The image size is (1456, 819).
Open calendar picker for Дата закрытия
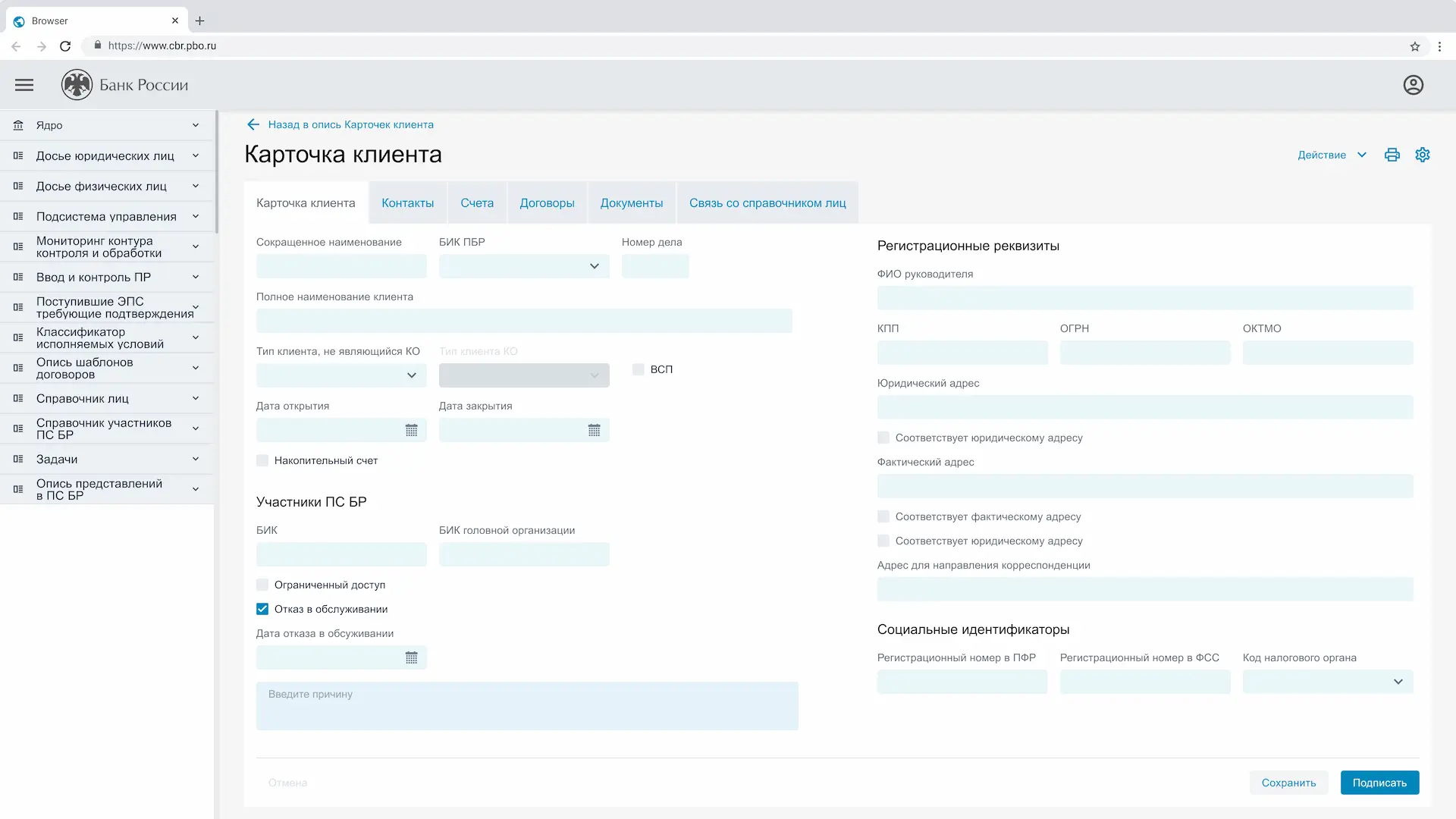click(595, 430)
